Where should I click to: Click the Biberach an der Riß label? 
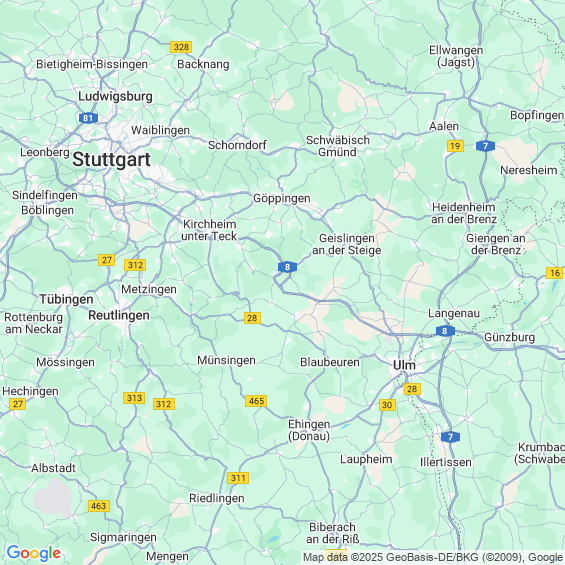pyautogui.click(x=333, y=533)
